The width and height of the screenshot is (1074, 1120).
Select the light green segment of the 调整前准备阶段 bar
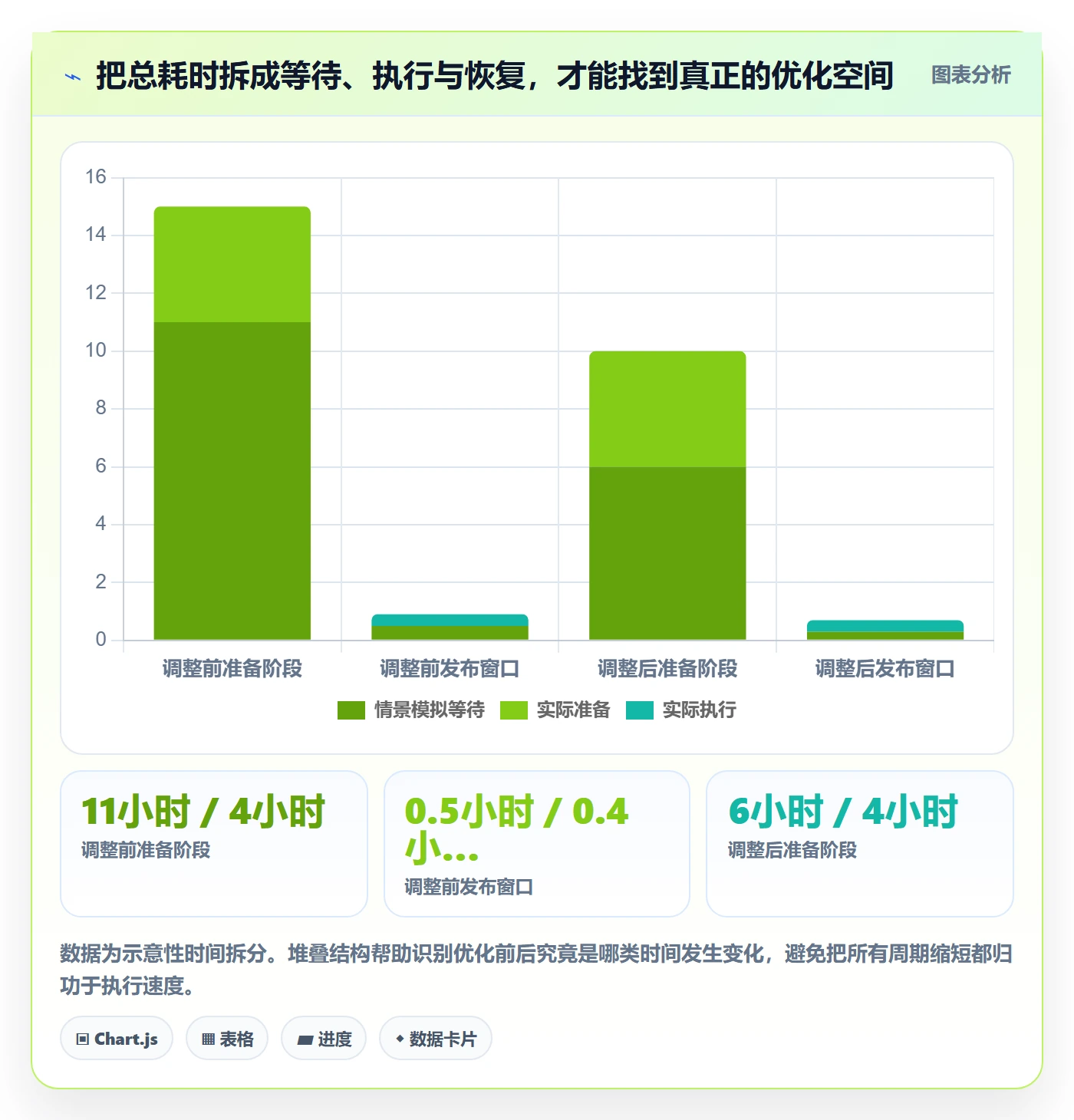pyautogui.click(x=232, y=265)
